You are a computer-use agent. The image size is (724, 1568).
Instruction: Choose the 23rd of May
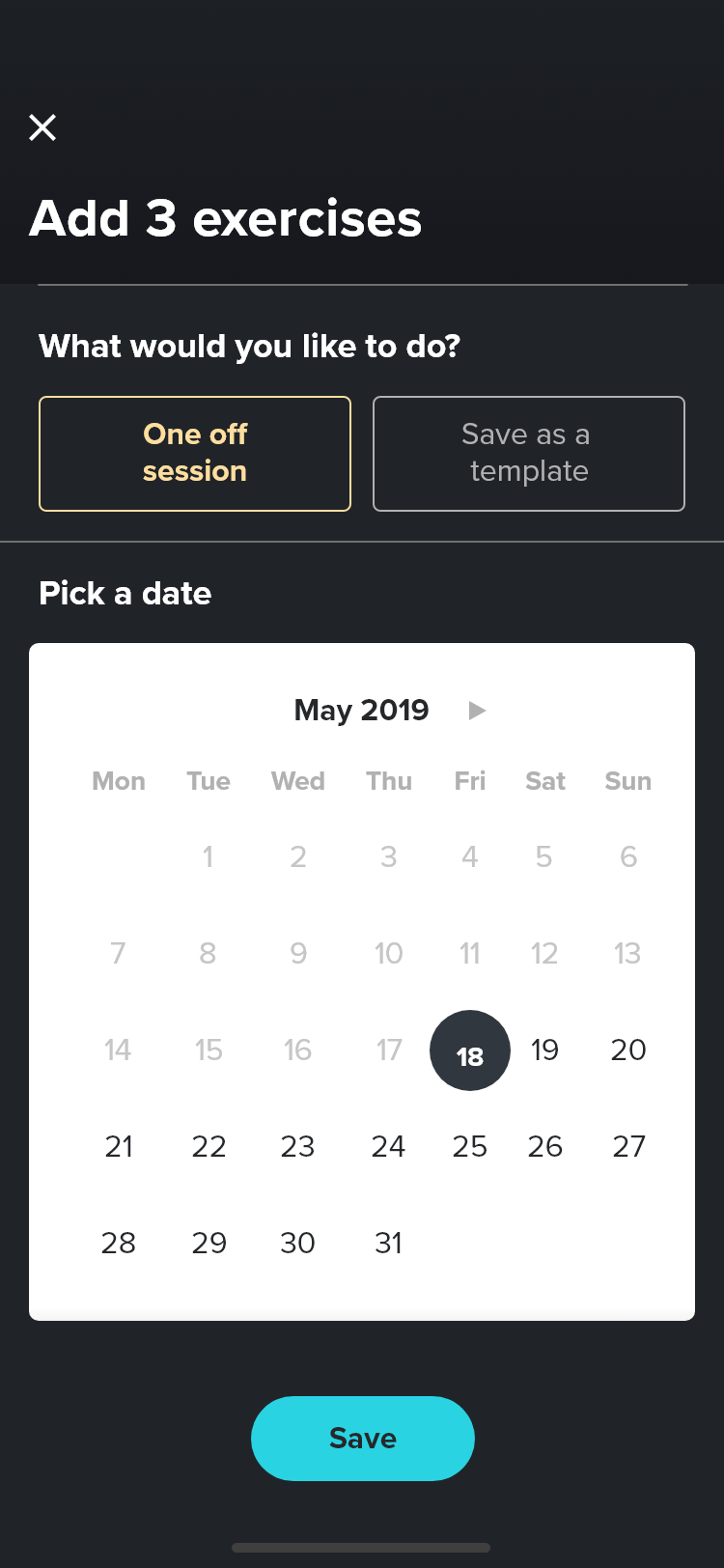click(297, 1147)
